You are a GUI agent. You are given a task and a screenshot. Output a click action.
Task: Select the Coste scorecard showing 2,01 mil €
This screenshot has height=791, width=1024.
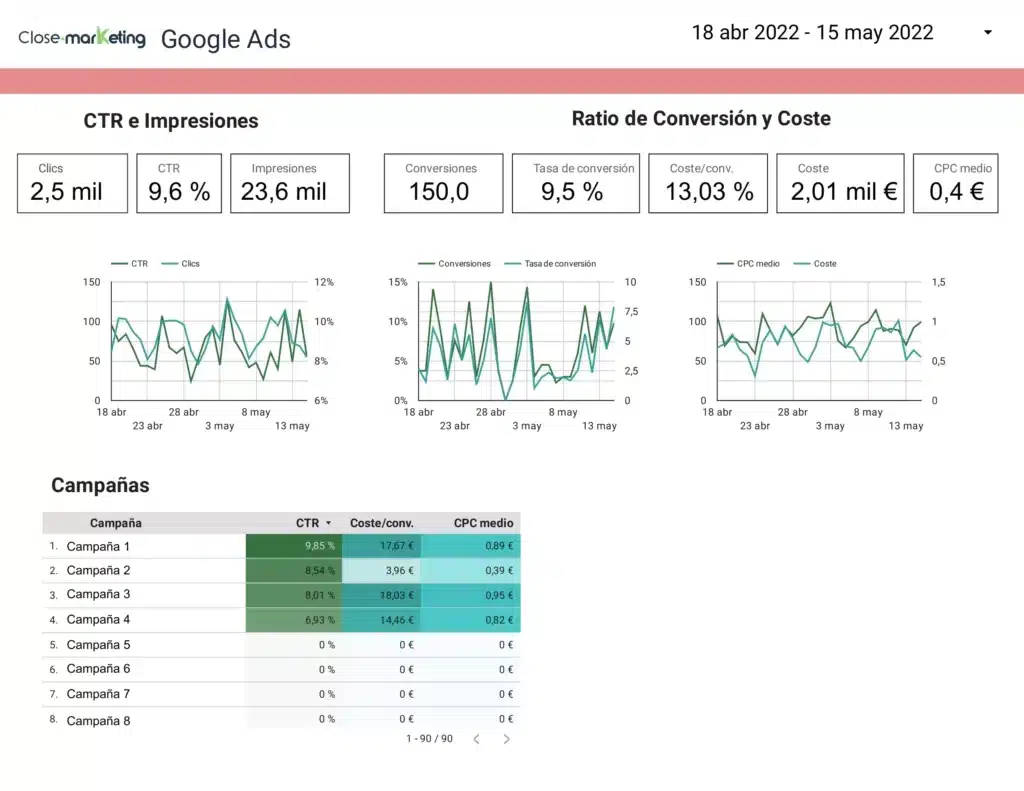pos(840,183)
